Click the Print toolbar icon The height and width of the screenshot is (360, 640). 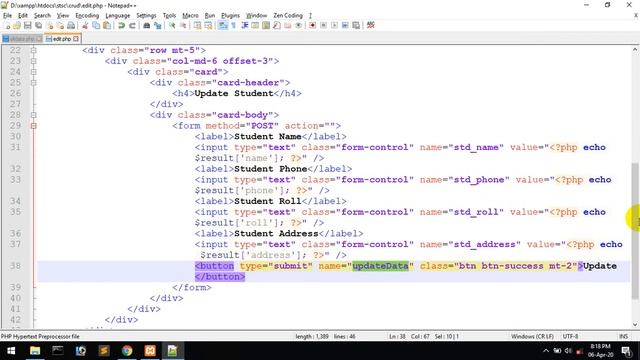click(71, 25)
